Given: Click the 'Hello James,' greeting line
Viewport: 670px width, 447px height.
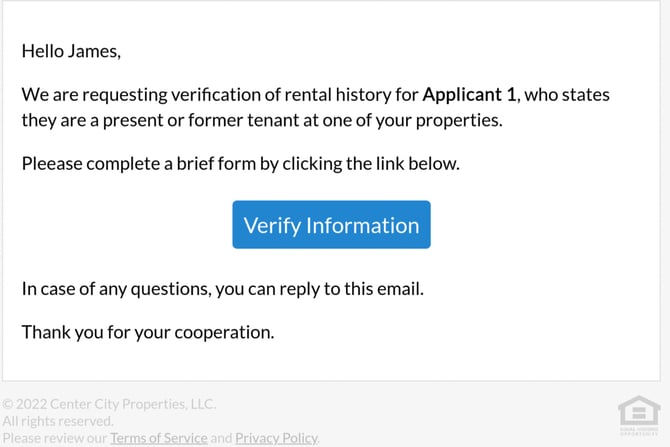Looking at the screenshot, I should (x=71, y=50).
